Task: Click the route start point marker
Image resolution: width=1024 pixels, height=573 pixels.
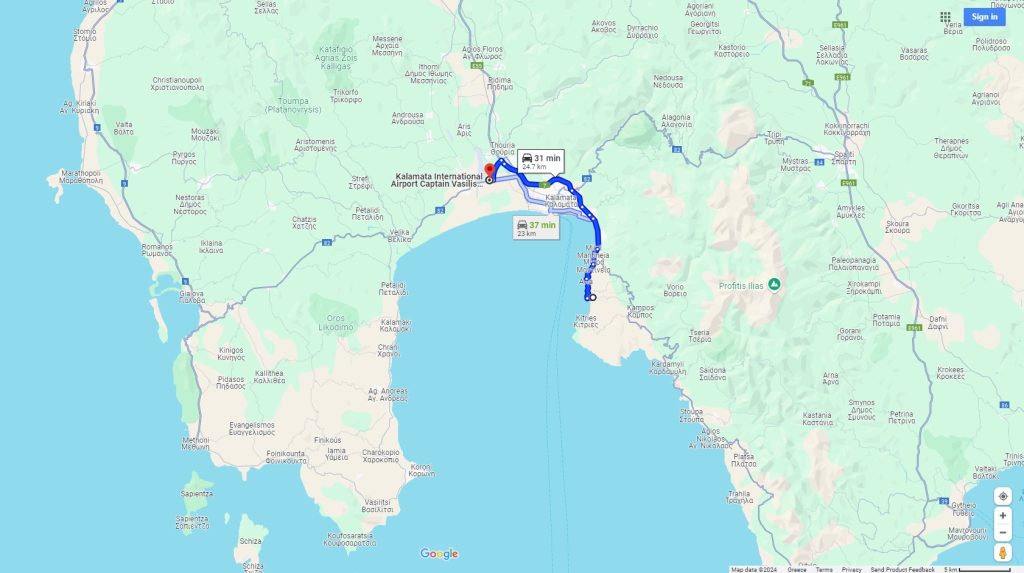Action: [592, 297]
